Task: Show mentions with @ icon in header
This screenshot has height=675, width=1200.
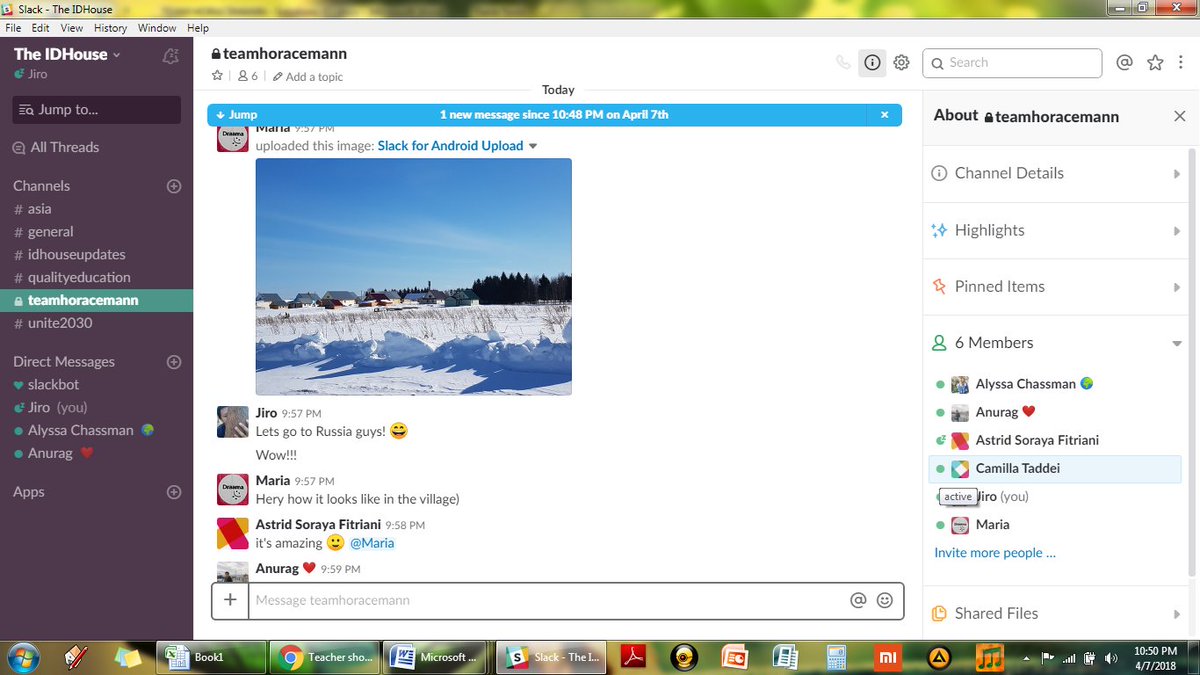Action: [1124, 63]
